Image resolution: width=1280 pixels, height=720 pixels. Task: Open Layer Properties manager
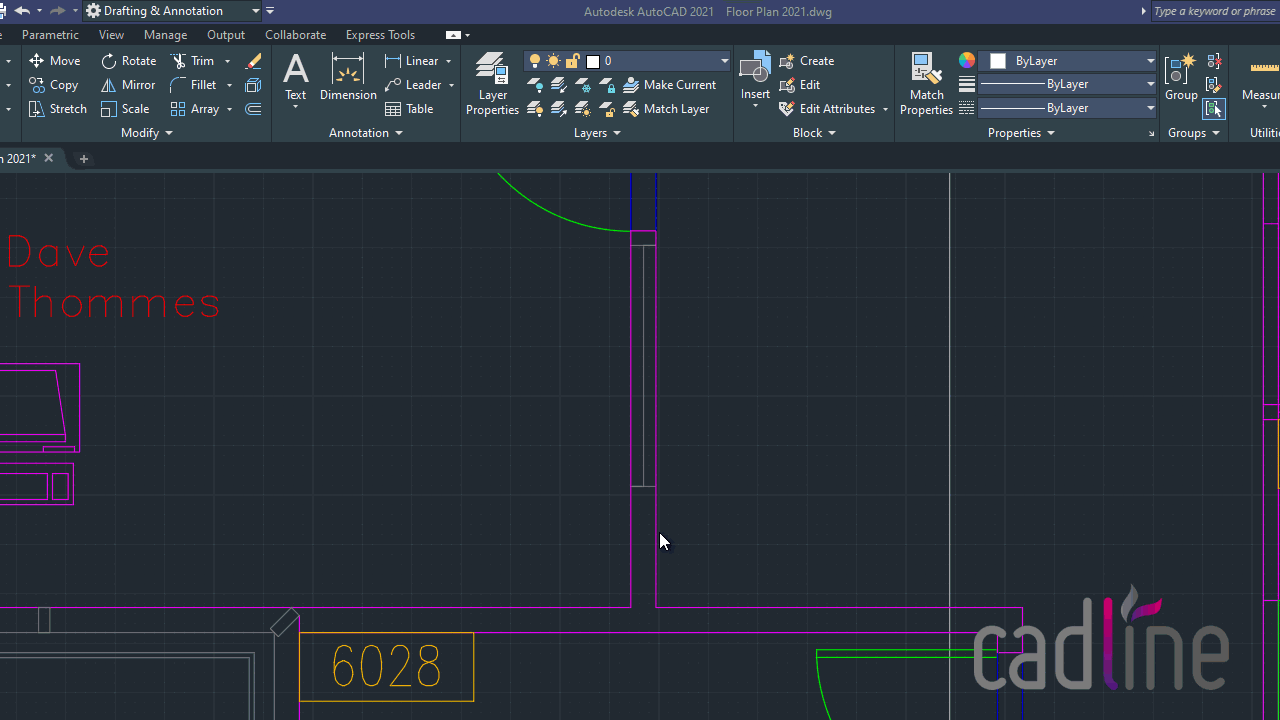[x=492, y=84]
